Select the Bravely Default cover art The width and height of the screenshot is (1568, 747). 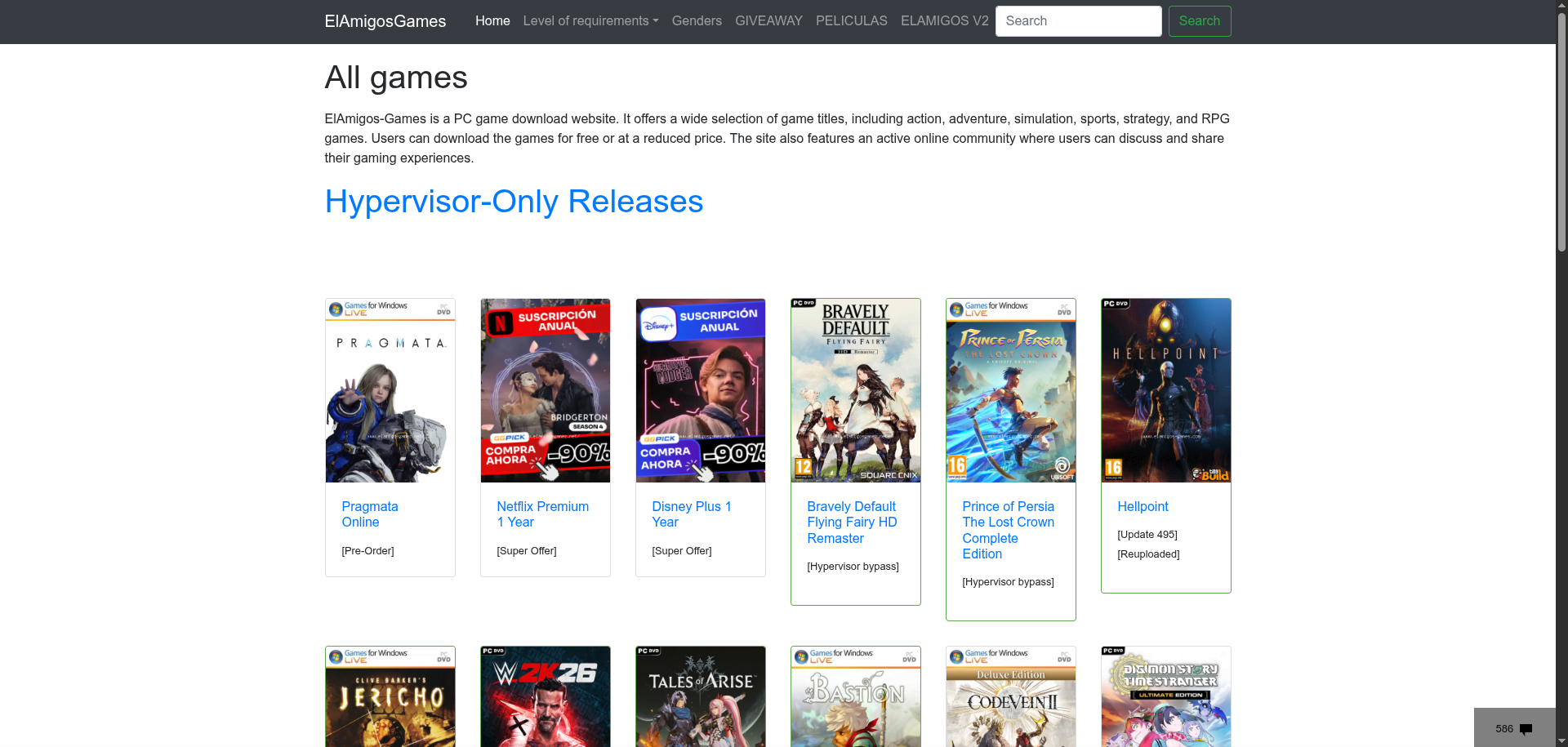tap(855, 390)
